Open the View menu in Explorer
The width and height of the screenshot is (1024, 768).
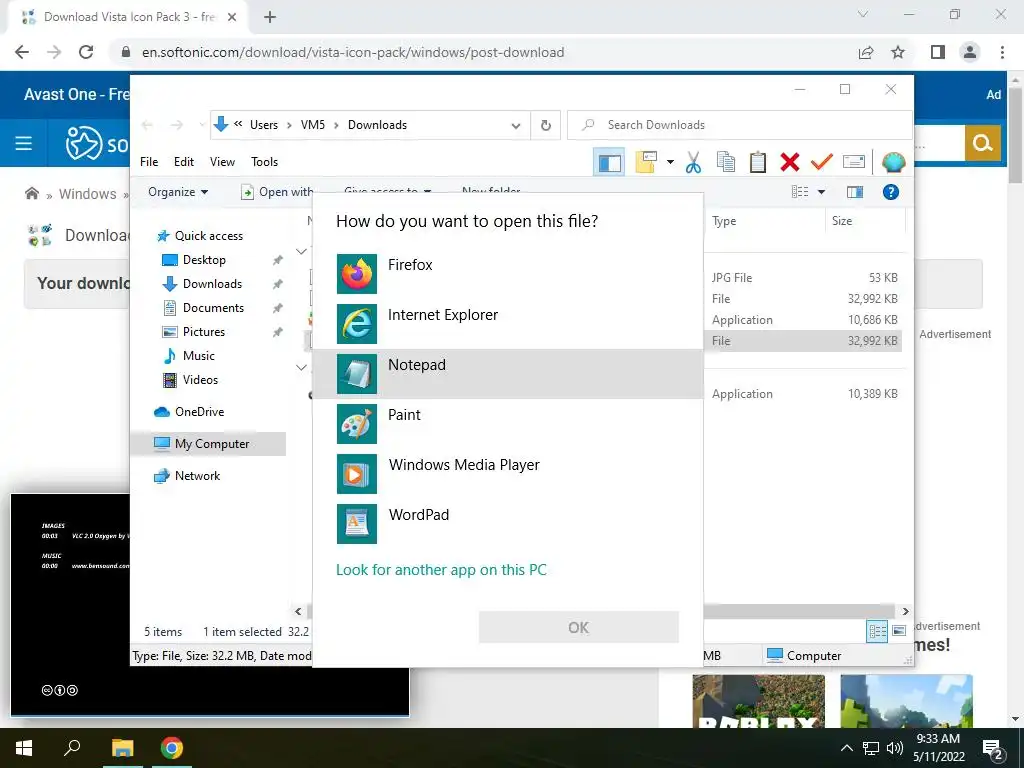222,161
